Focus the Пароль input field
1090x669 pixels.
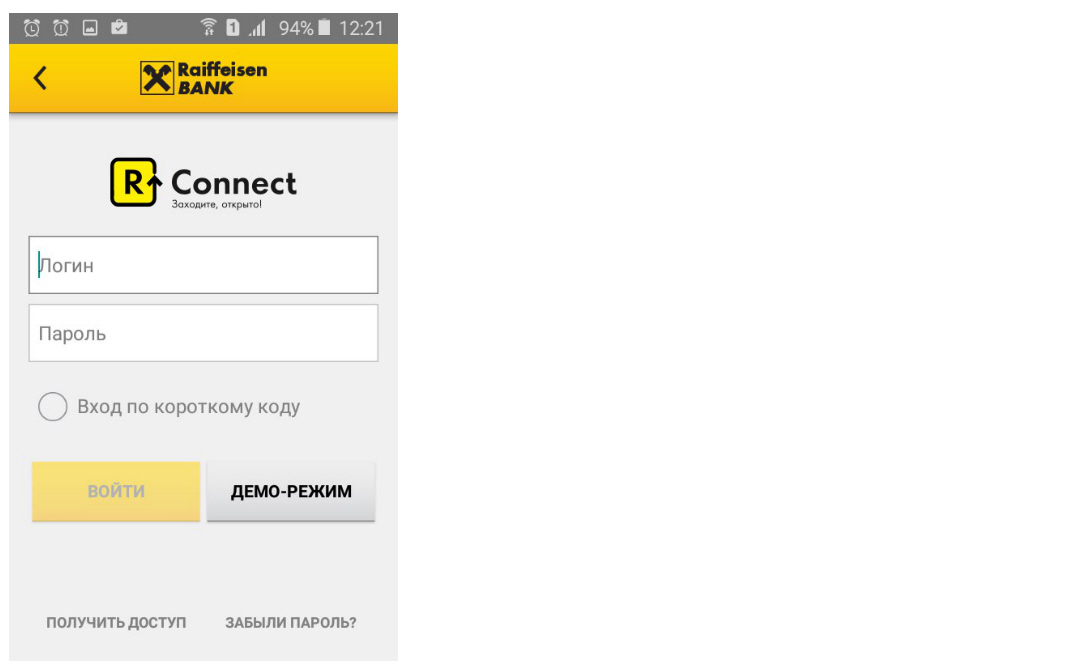203,333
